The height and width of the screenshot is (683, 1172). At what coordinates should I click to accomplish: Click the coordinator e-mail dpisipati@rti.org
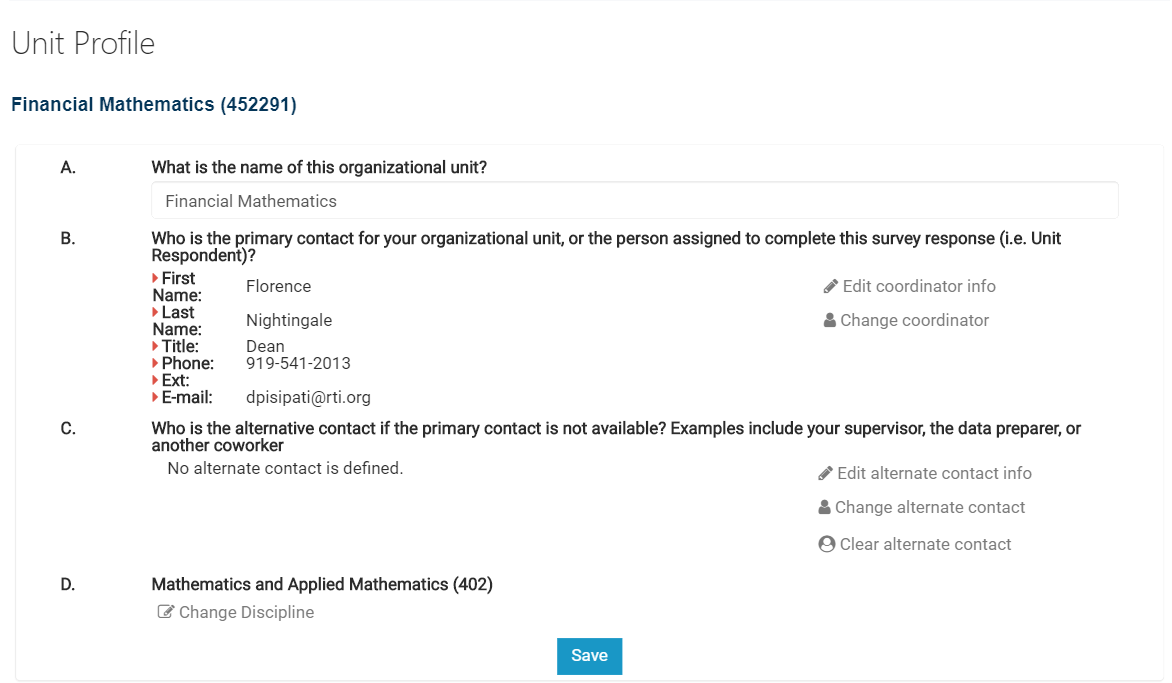point(308,398)
